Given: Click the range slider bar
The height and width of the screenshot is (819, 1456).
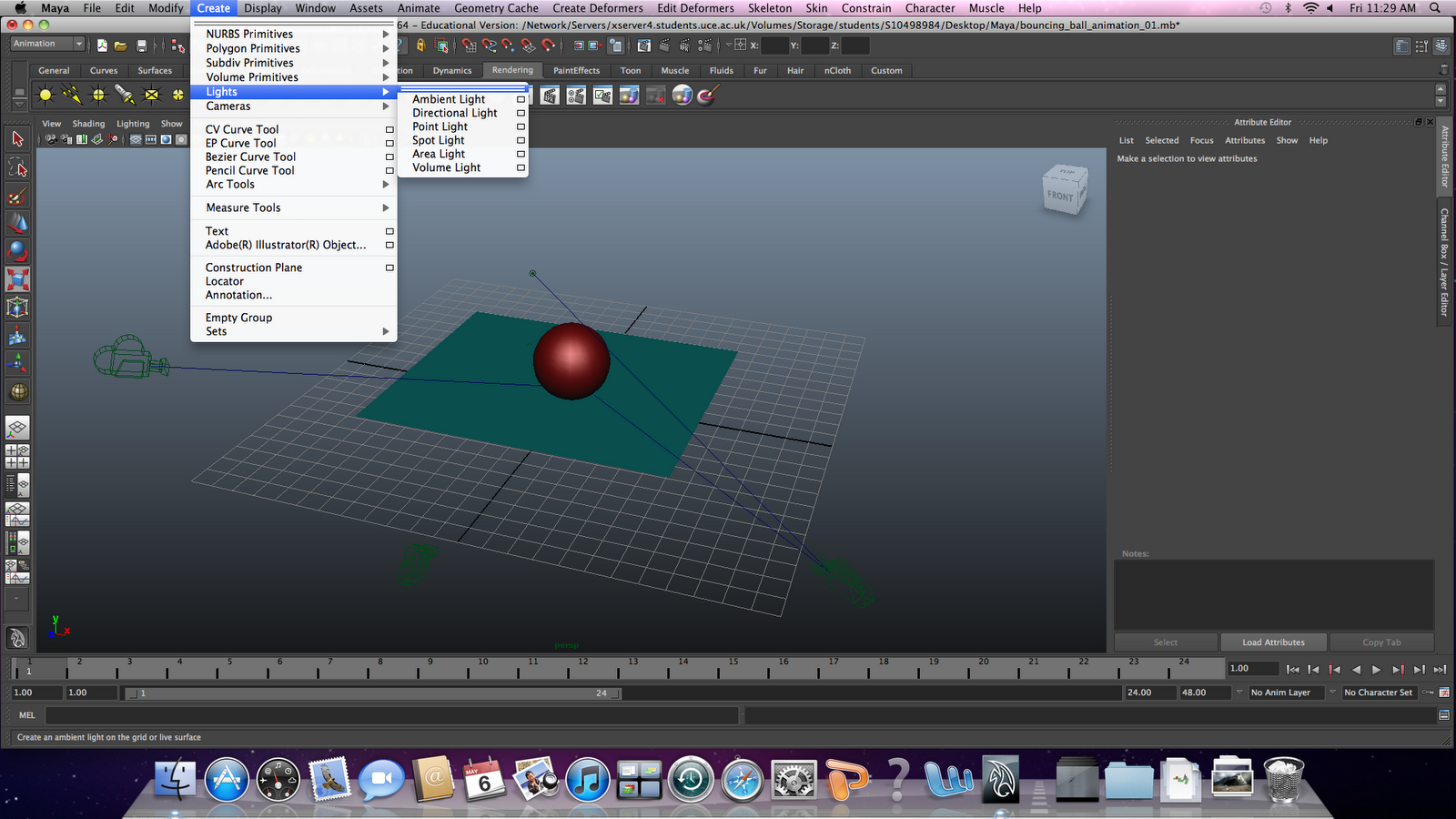Looking at the screenshot, I should click(373, 693).
